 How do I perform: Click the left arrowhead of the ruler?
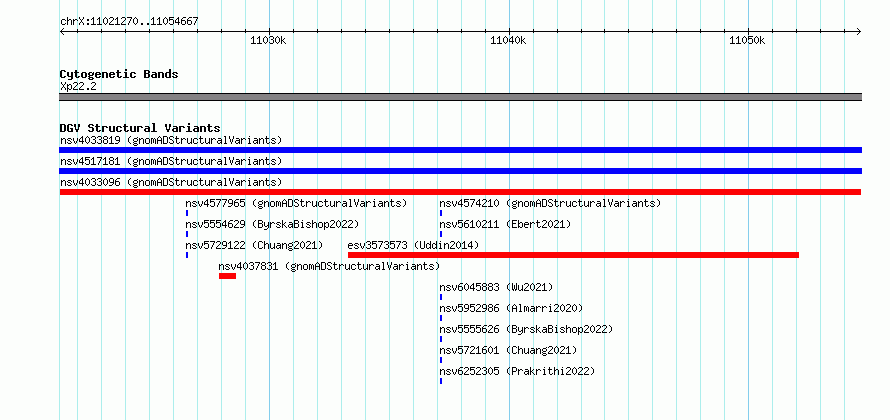pos(62,32)
